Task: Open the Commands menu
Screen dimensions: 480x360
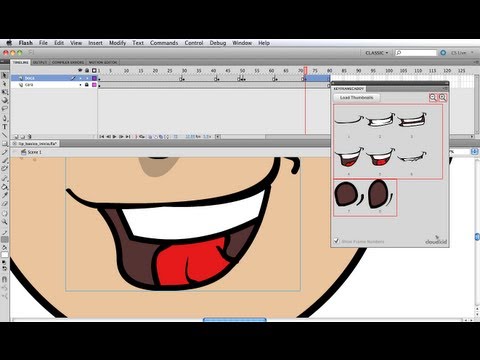Action: coord(164,43)
